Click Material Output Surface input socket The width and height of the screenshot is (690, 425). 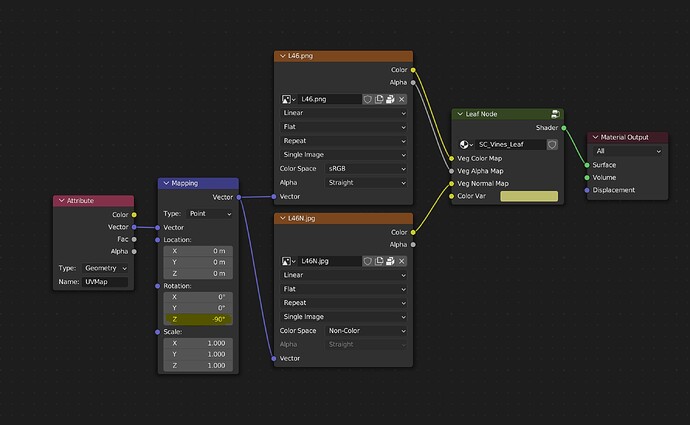pyautogui.click(x=587, y=165)
